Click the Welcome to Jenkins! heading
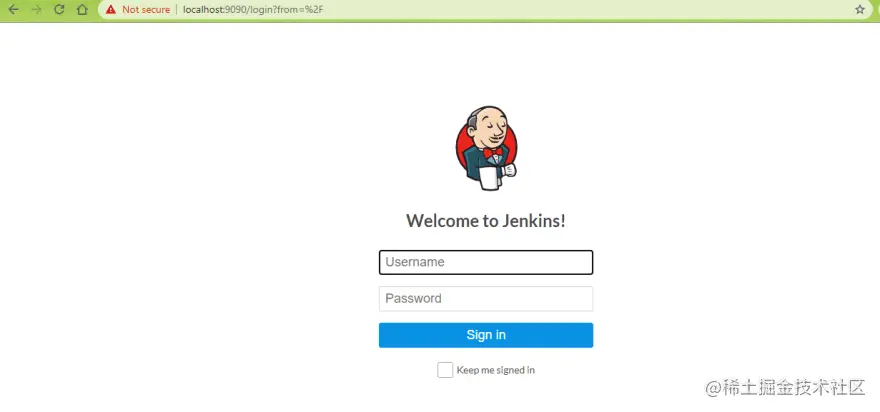 (486, 221)
